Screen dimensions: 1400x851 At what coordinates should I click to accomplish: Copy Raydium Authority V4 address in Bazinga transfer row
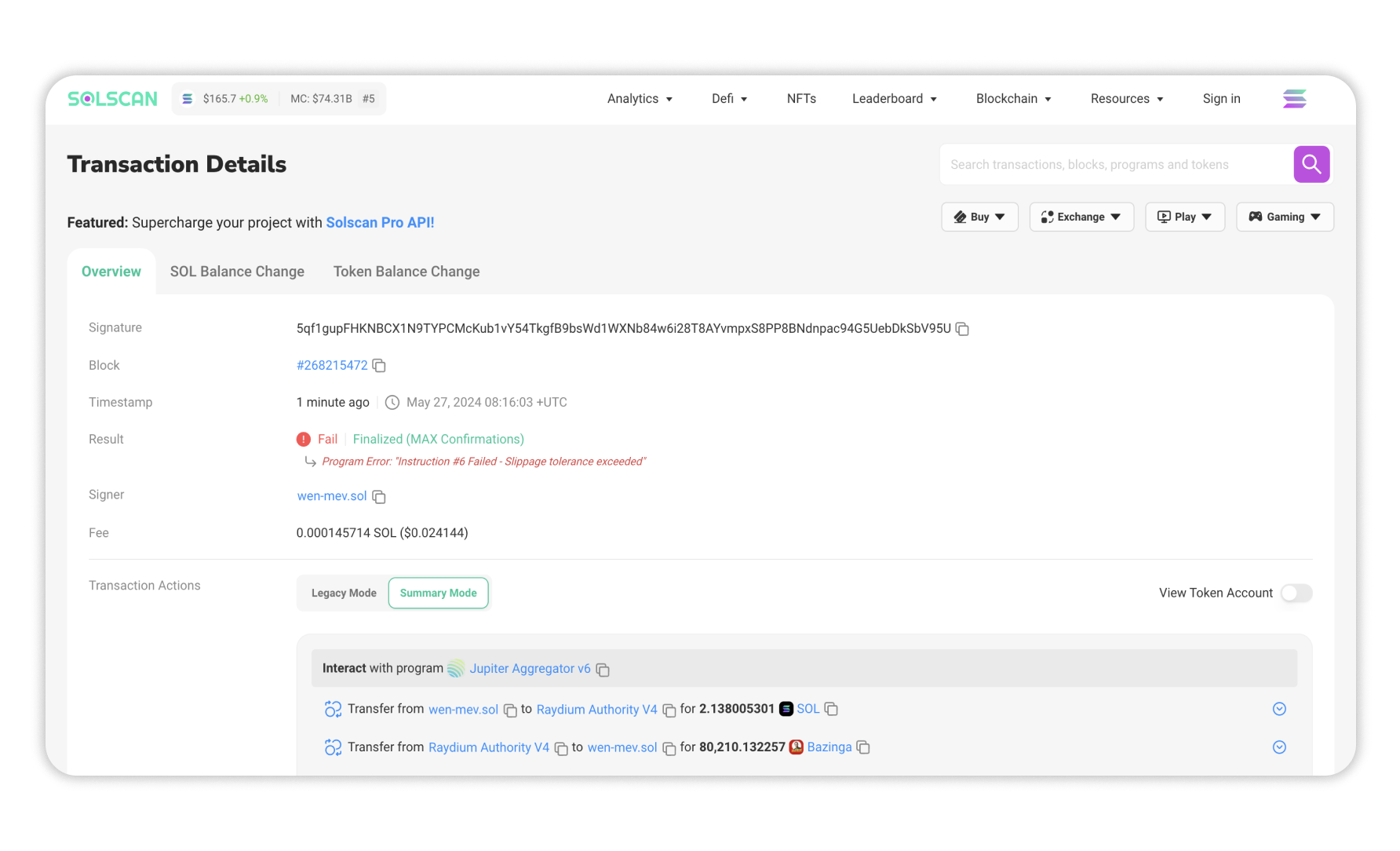561,749
